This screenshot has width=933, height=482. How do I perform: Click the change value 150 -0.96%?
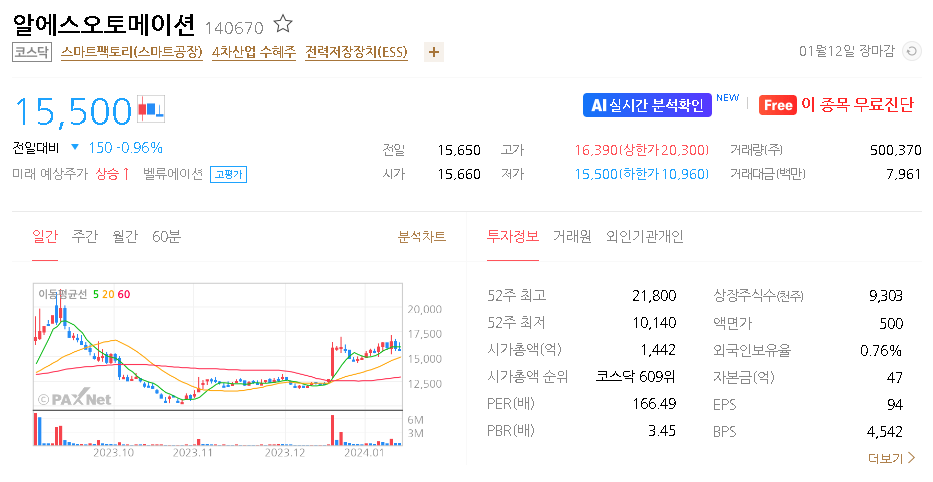(126, 148)
